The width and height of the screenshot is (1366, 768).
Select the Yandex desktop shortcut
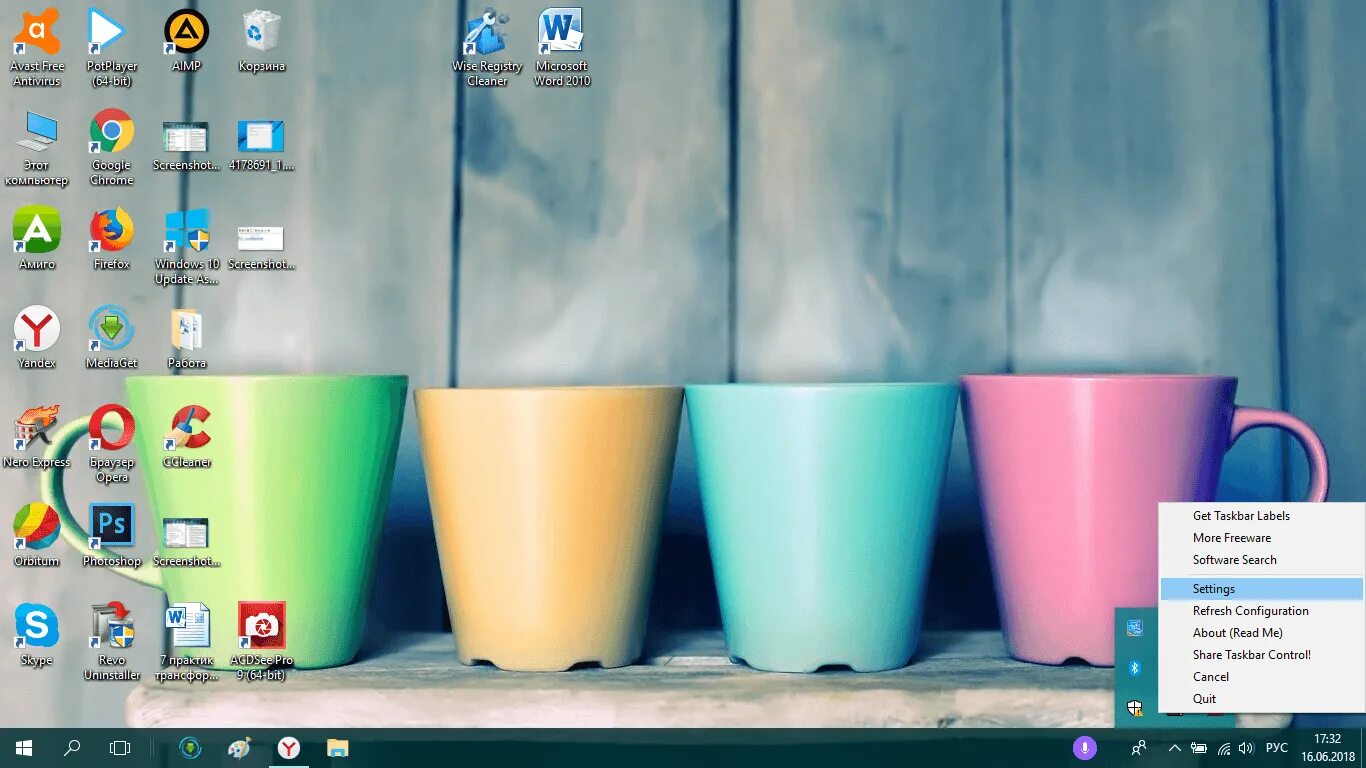[x=37, y=338]
